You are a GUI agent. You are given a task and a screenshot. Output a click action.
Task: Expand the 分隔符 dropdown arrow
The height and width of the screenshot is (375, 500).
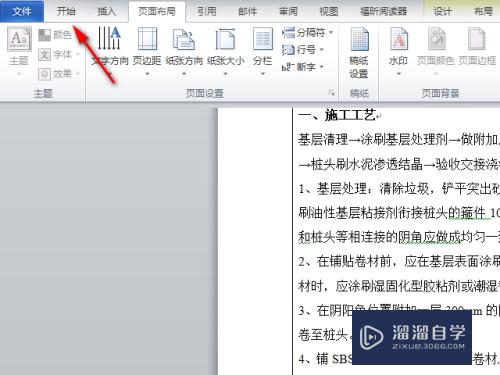point(331,32)
